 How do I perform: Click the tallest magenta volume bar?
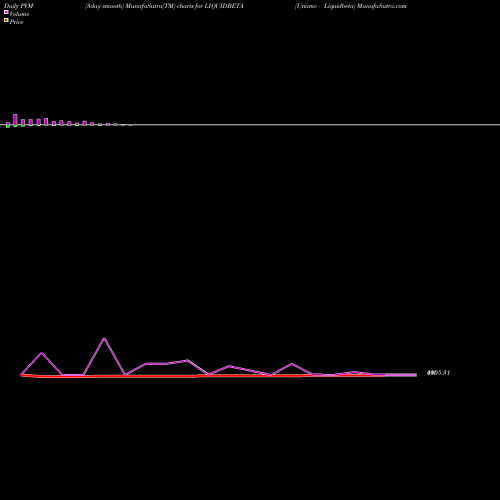pos(15,120)
